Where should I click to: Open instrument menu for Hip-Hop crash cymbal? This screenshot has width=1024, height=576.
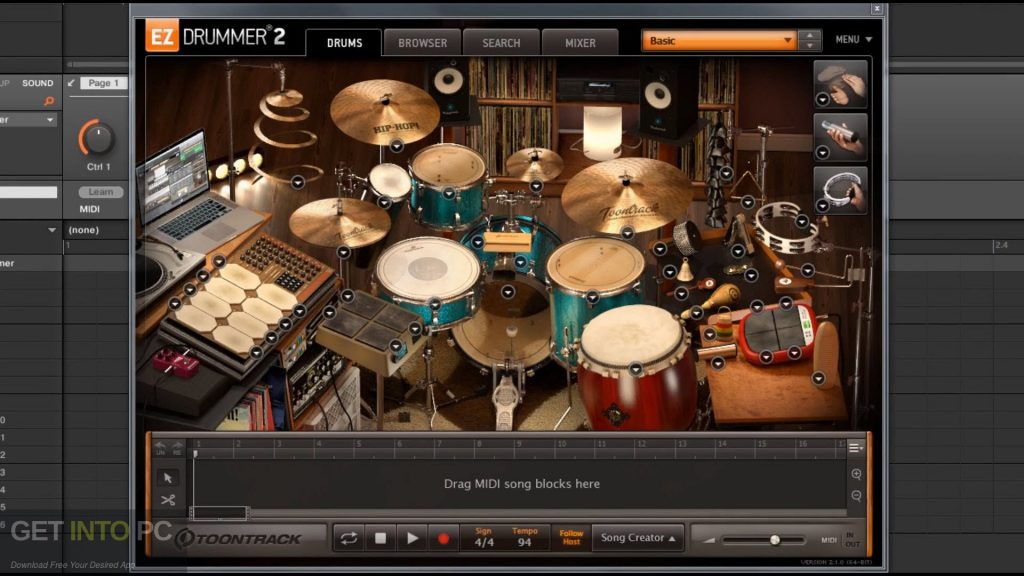396,146
